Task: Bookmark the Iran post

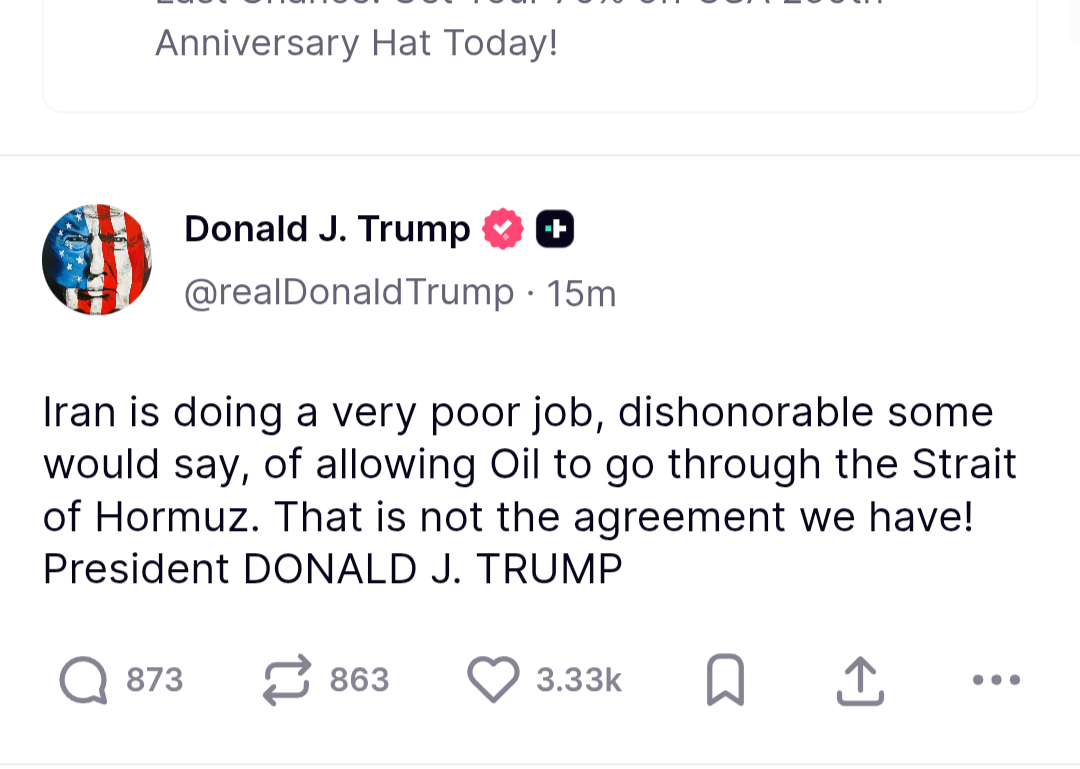Action: [x=725, y=680]
